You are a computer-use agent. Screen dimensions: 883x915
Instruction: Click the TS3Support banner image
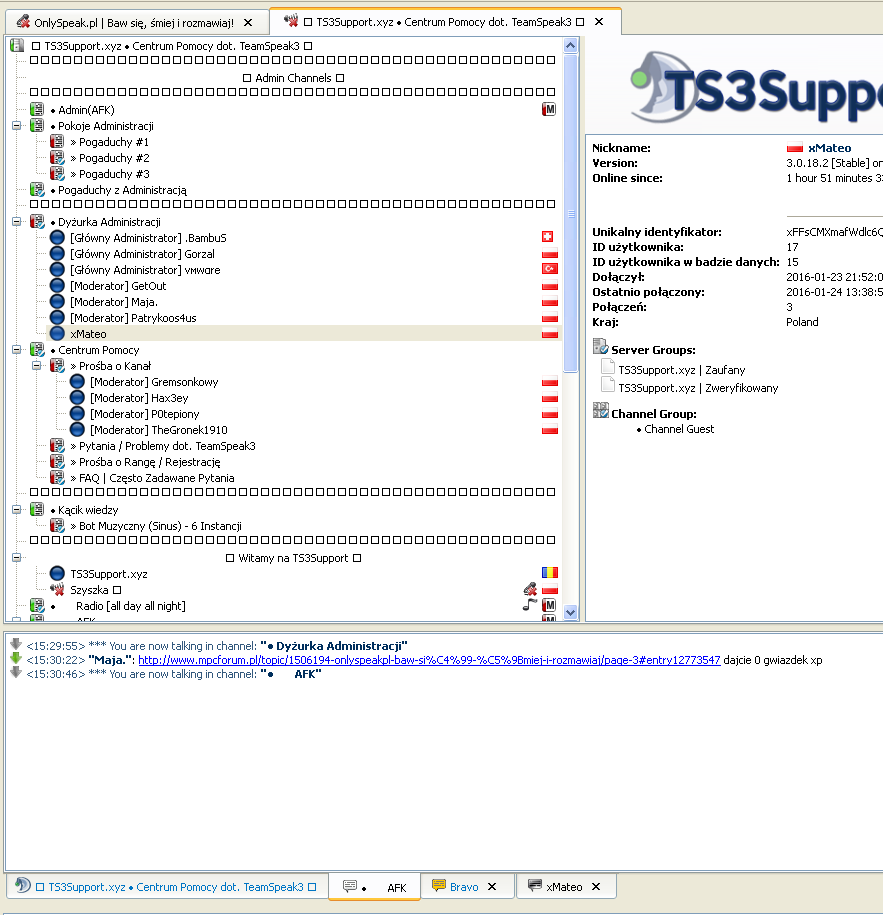[x=754, y=88]
